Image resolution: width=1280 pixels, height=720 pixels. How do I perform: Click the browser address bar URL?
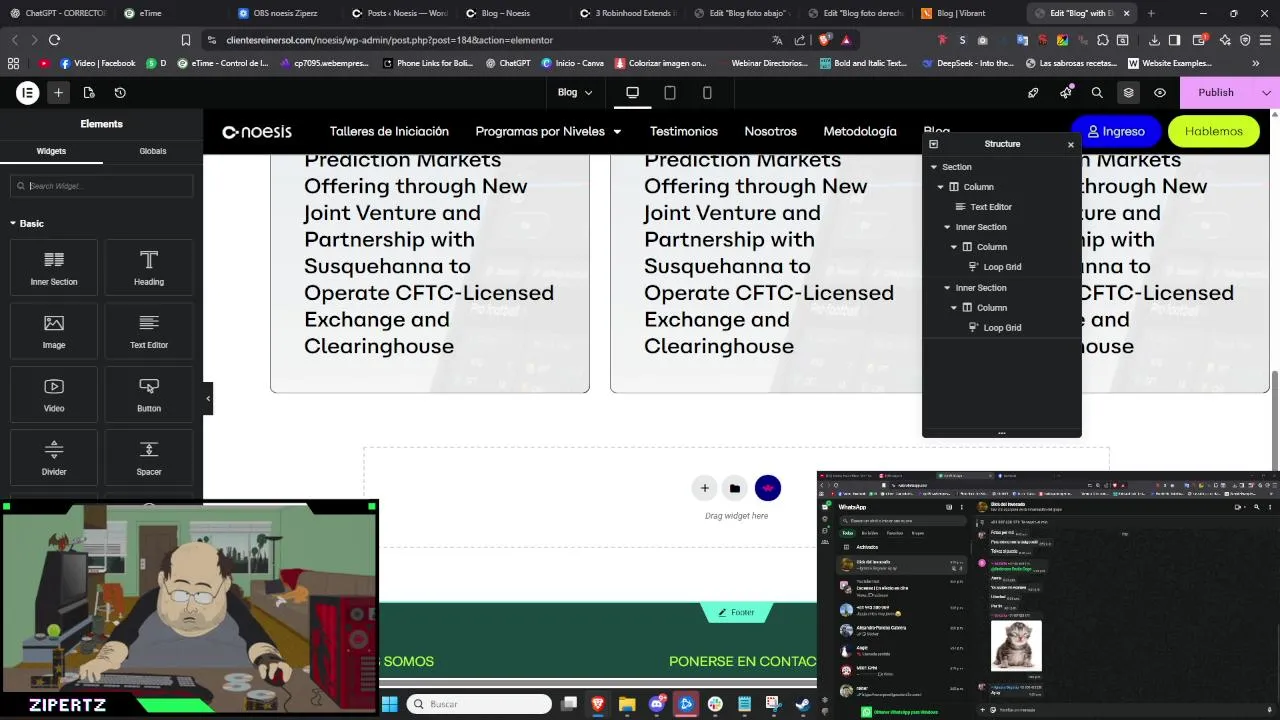389,40
